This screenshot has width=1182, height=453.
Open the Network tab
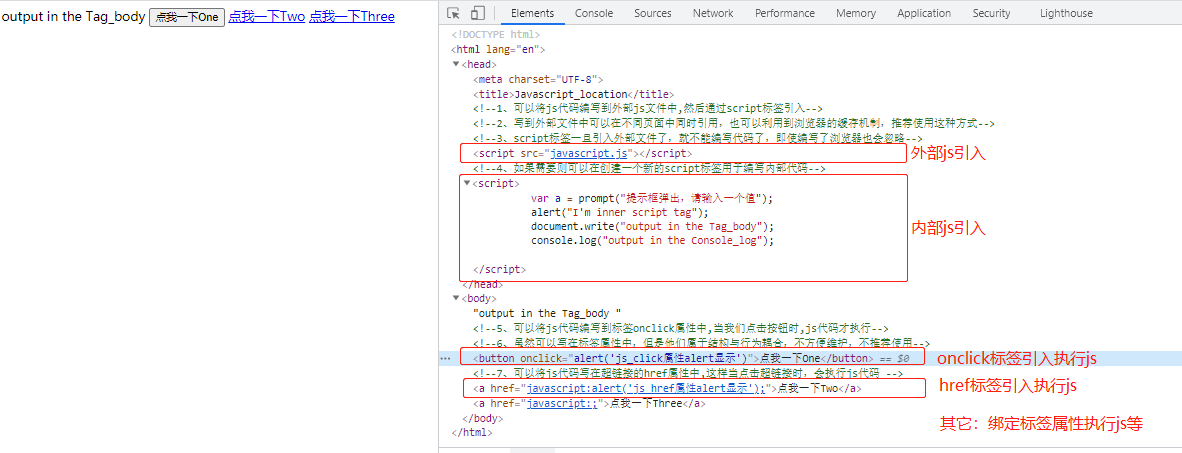point(713,13)
